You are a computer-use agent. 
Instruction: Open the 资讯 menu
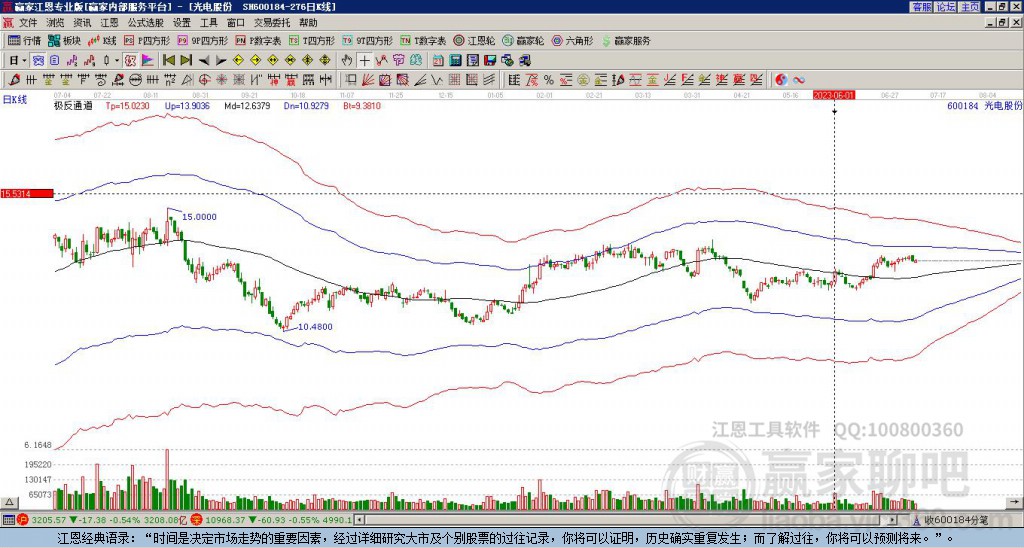click(82, 23)
